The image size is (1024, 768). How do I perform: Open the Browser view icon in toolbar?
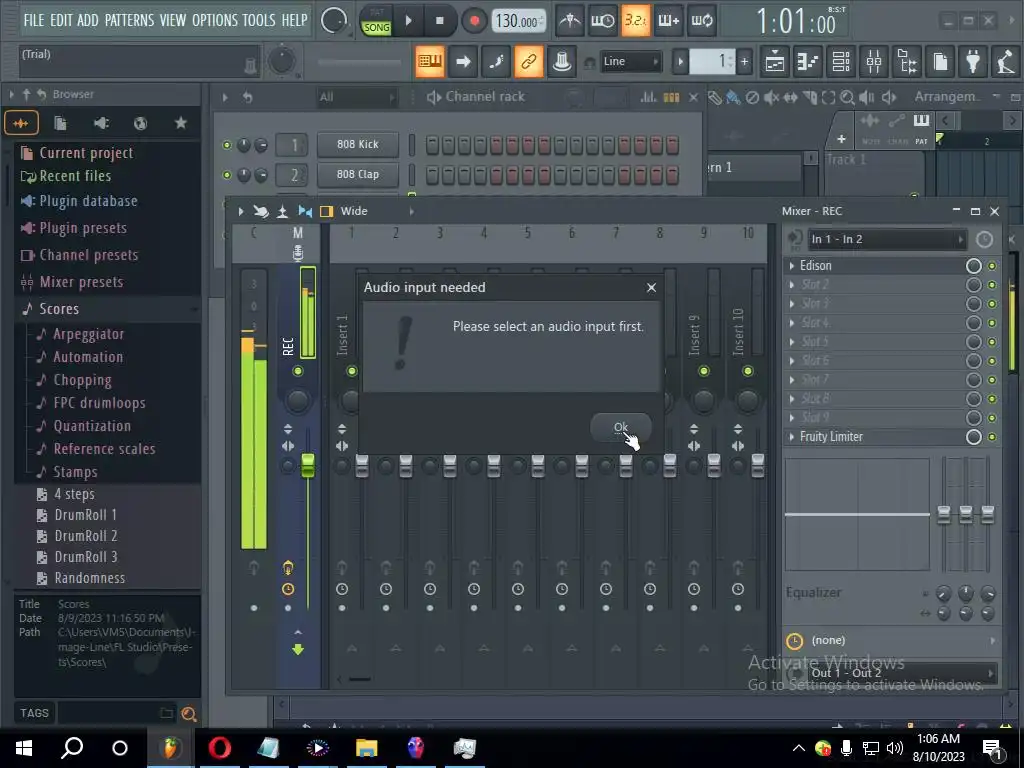907,62
